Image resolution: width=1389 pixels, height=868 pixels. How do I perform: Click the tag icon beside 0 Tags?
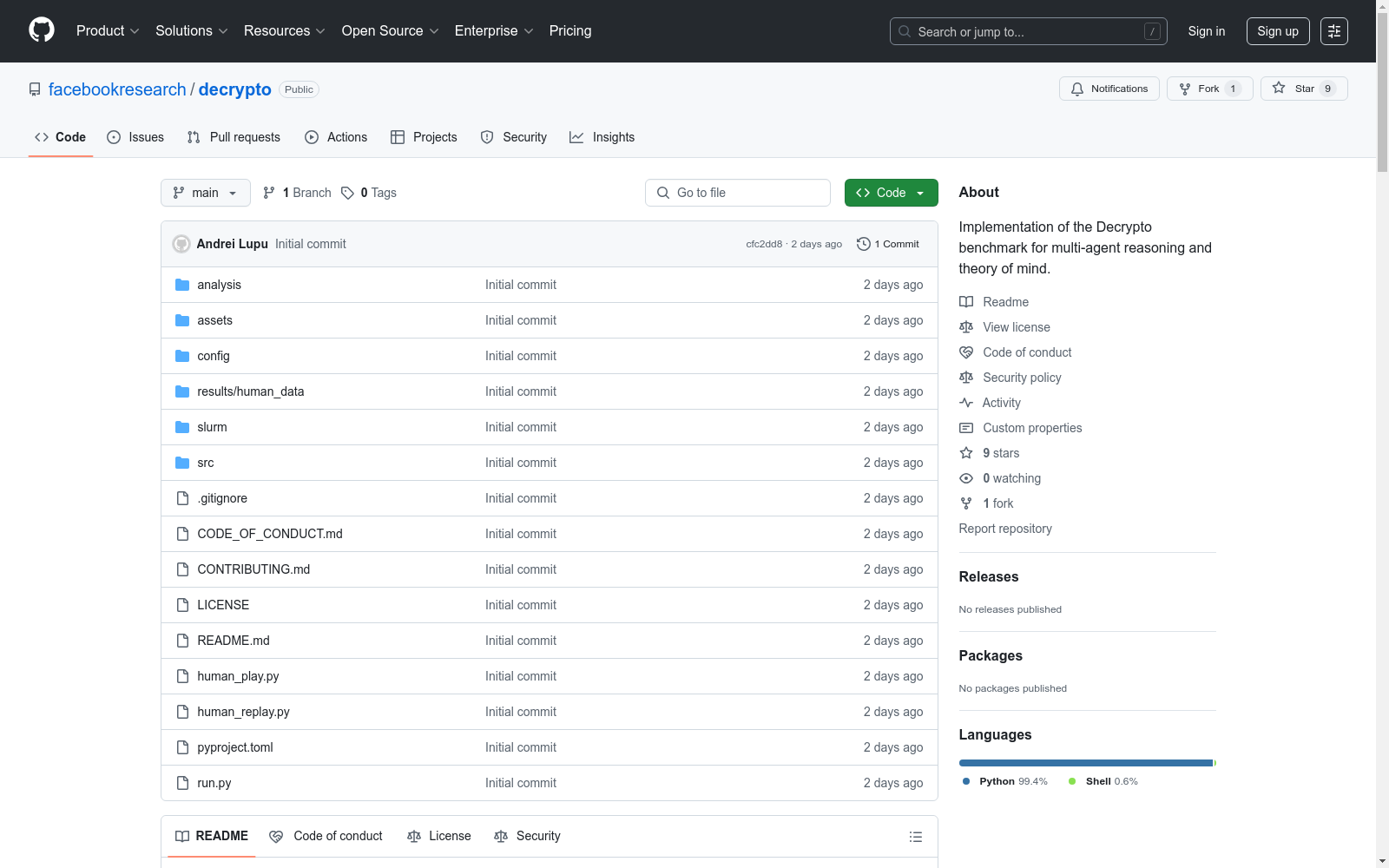click(347, 193)
